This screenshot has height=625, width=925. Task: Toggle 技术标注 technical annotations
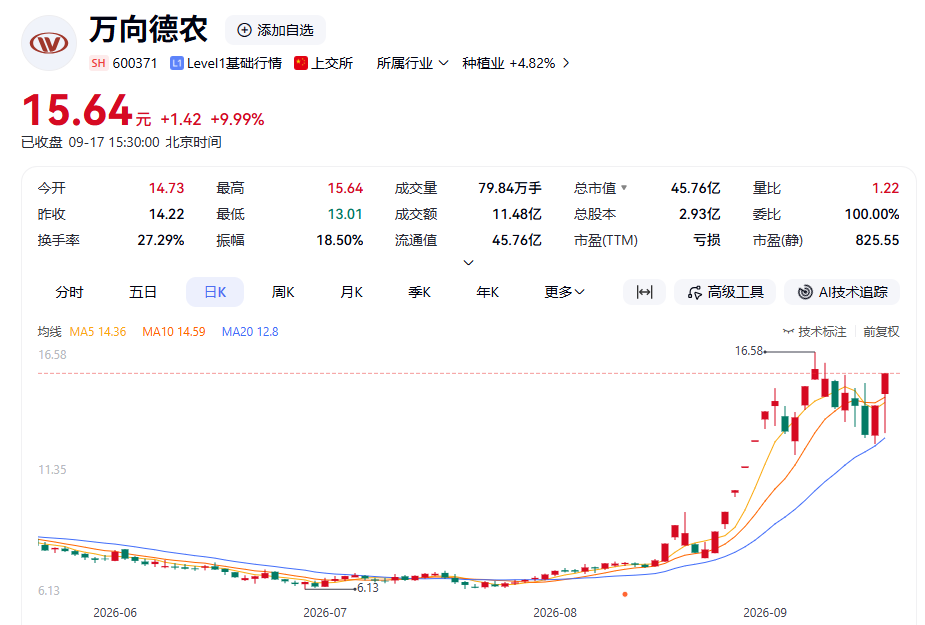click(x=815, y=332)
